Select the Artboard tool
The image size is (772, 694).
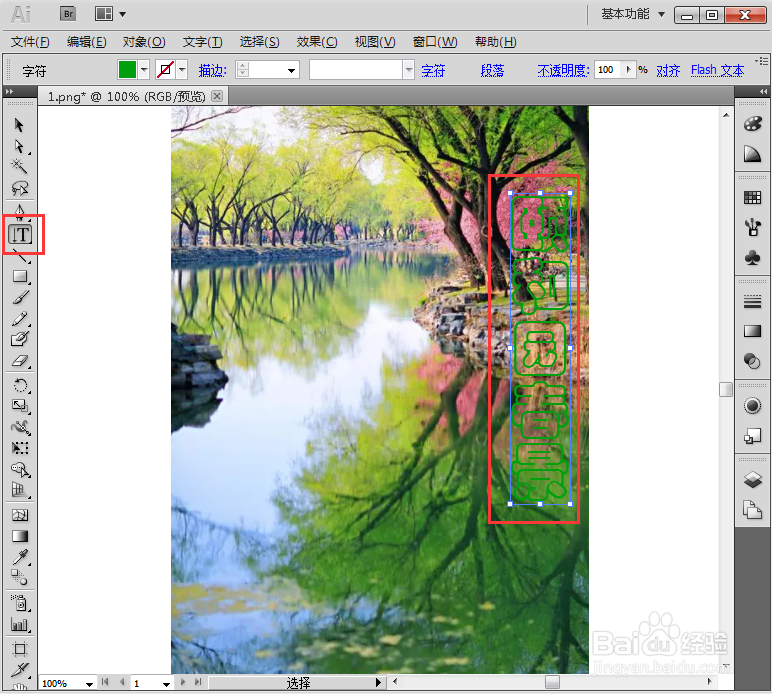(x=20, y=649)
